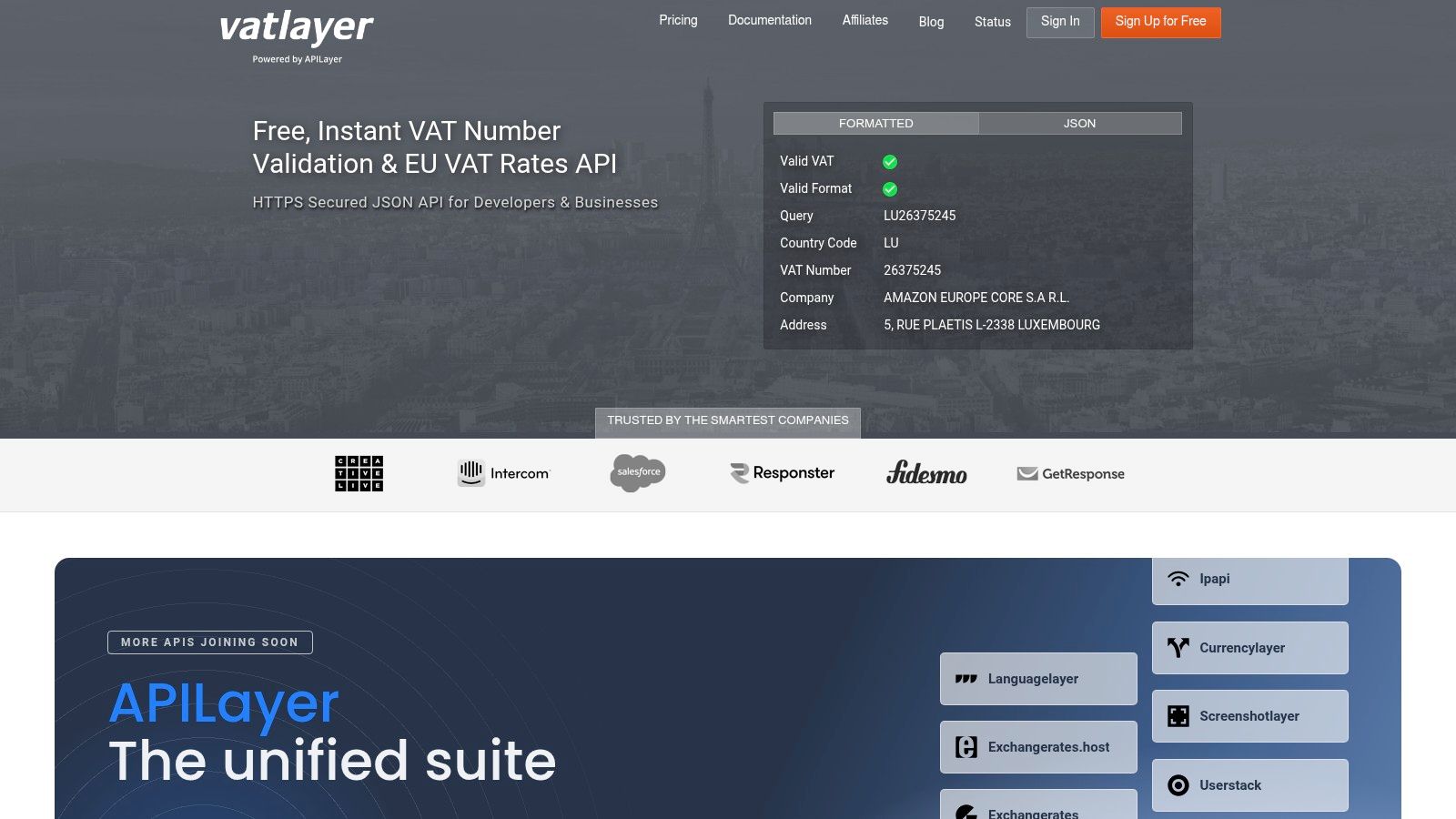This screenshot has height=819, width=1456.
Task: Click the Powered by APILayer text
Action: (x=298, y=59)
